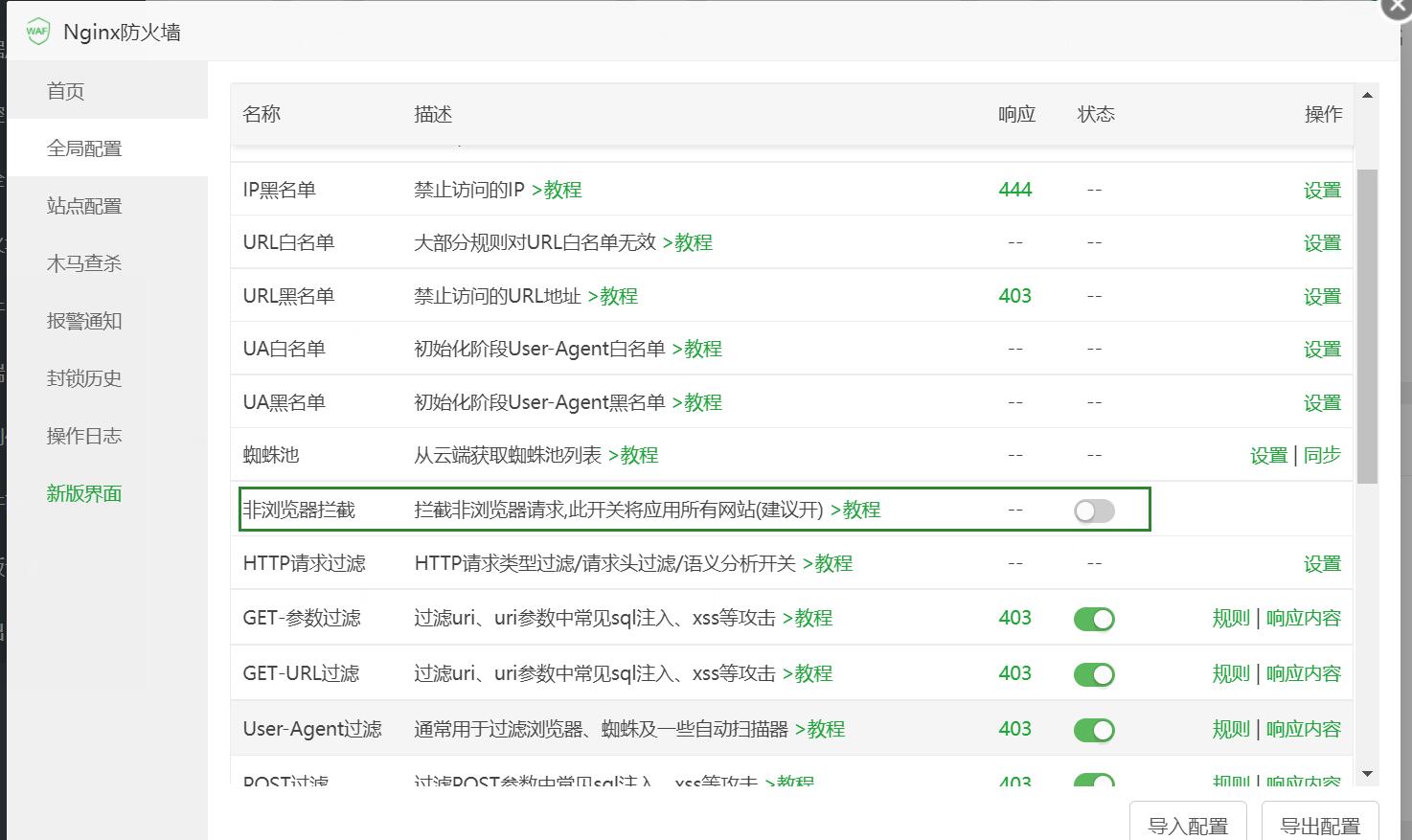This screenshot has height=840, width=1412.
Task: Click 设置 for URL白名单
Action: (1322, 242)
